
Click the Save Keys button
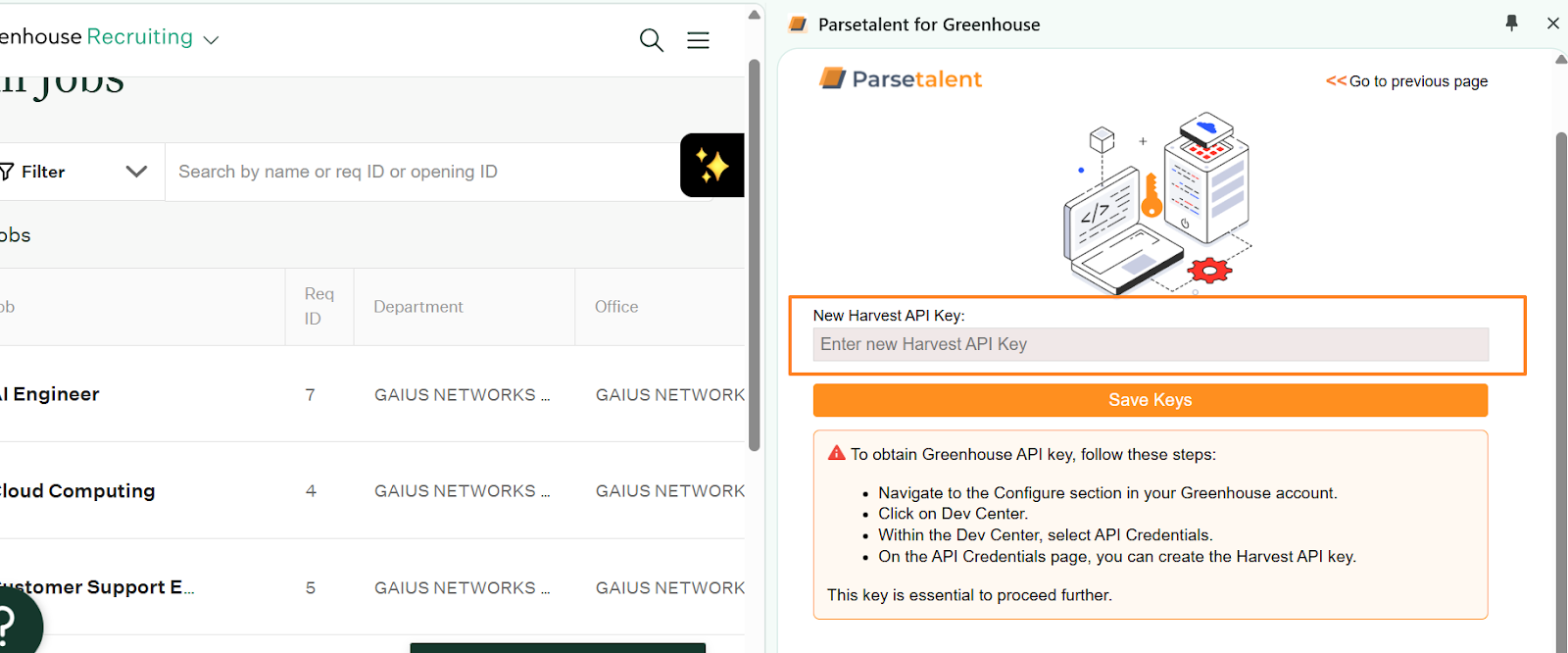[1151, 400]
